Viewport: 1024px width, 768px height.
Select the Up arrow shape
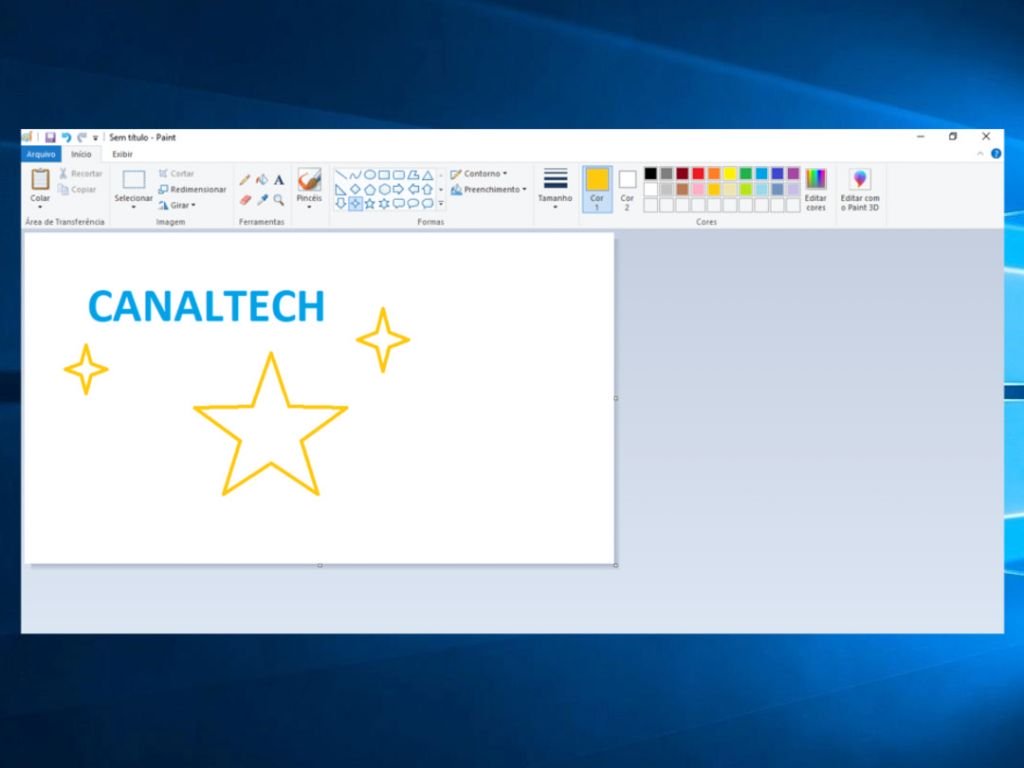point(427,189)
